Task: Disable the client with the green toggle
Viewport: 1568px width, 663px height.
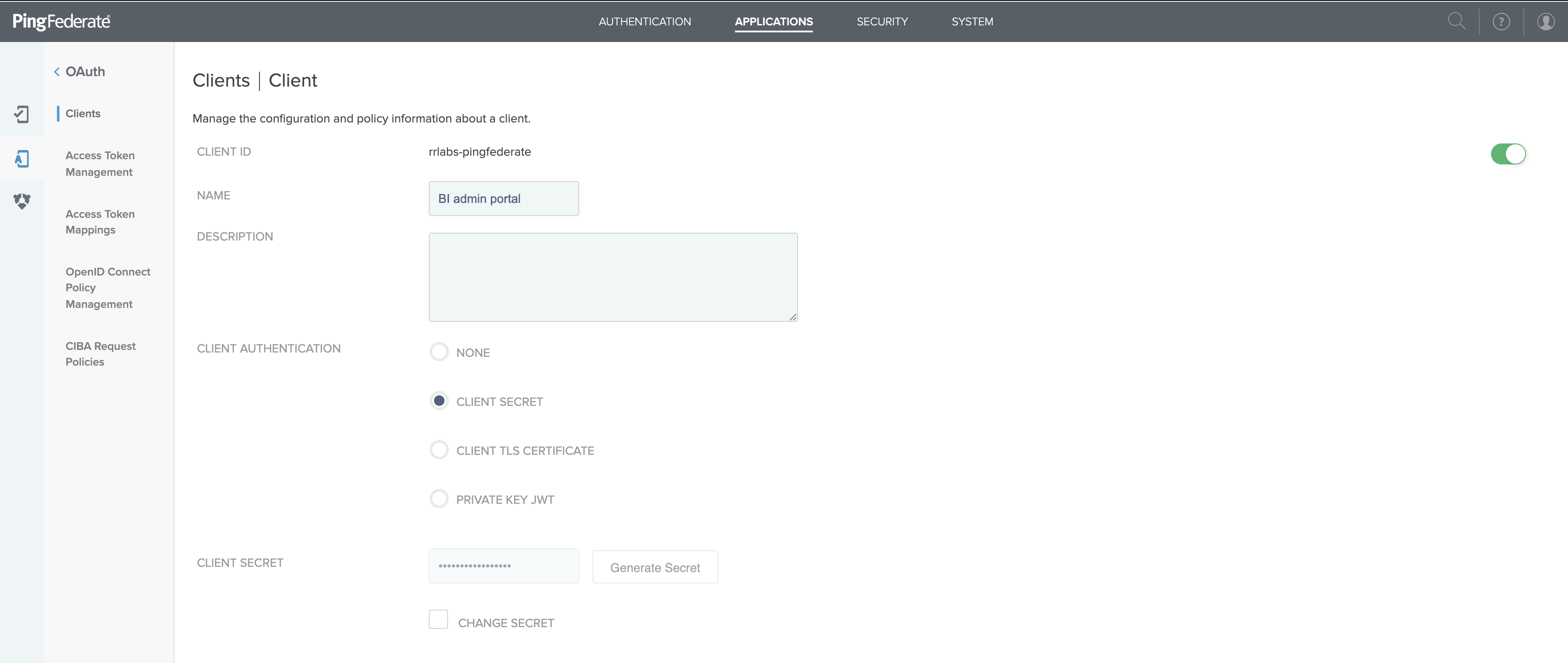Action: (x=1508, y=154)
